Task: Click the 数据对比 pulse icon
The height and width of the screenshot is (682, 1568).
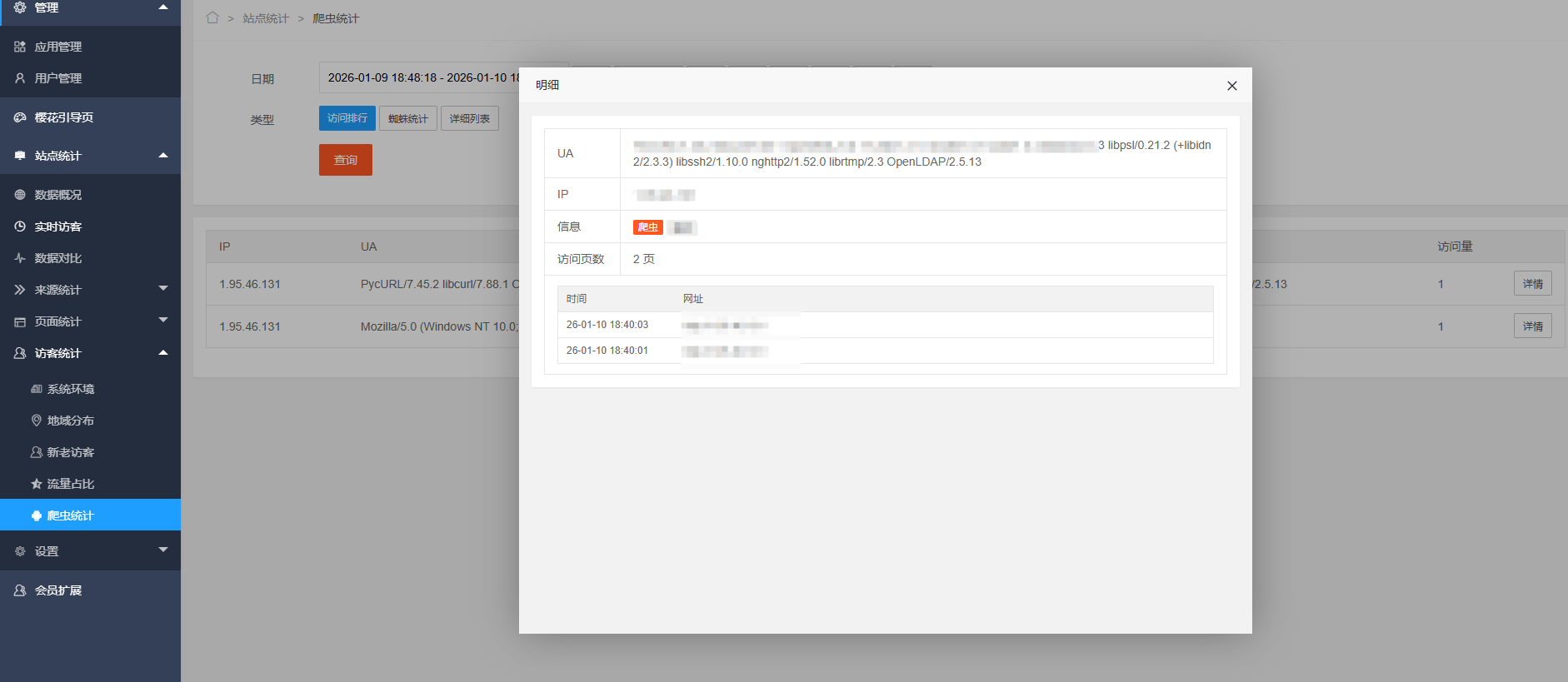Action: 20,258
